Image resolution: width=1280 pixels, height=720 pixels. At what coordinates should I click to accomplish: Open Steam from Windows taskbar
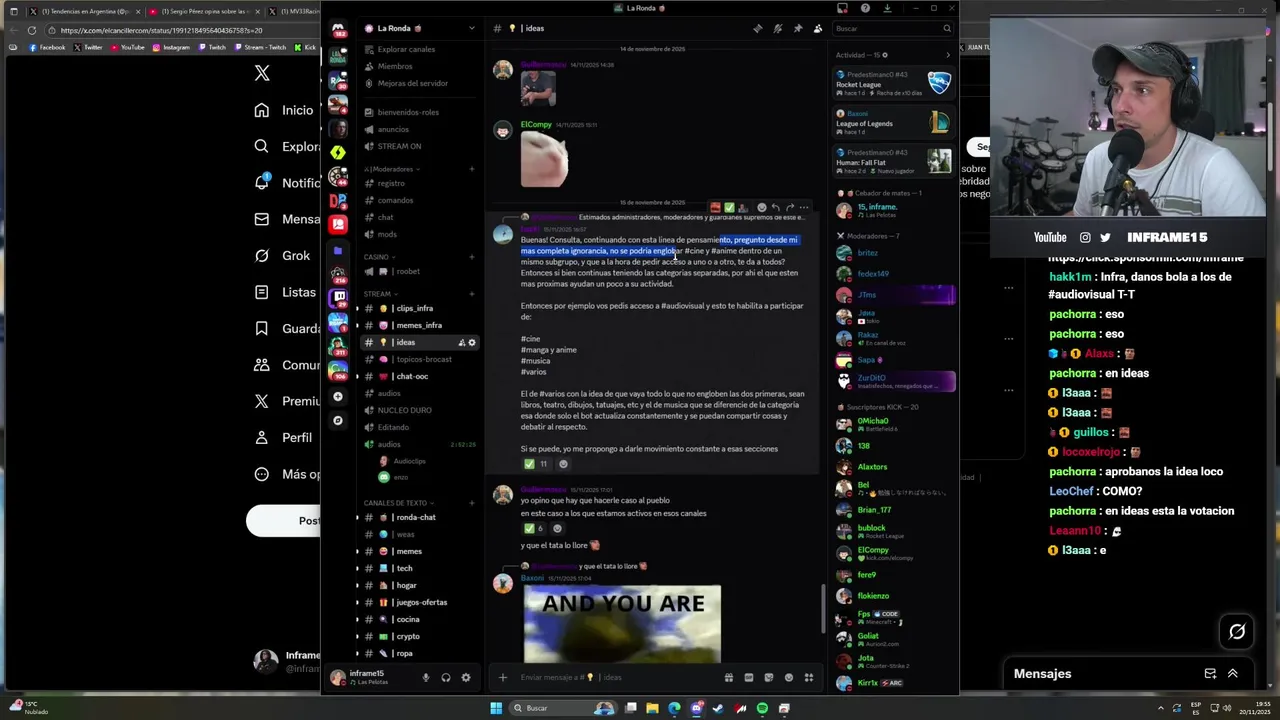tap(719, 708)
